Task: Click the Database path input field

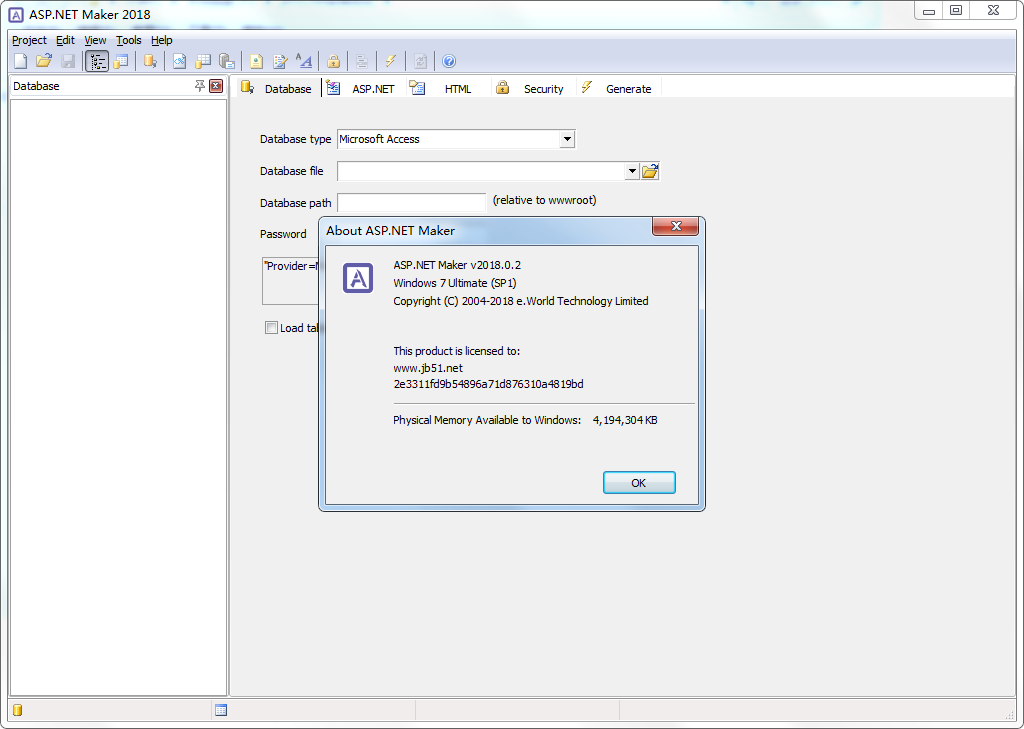Action: pos(411,202)
